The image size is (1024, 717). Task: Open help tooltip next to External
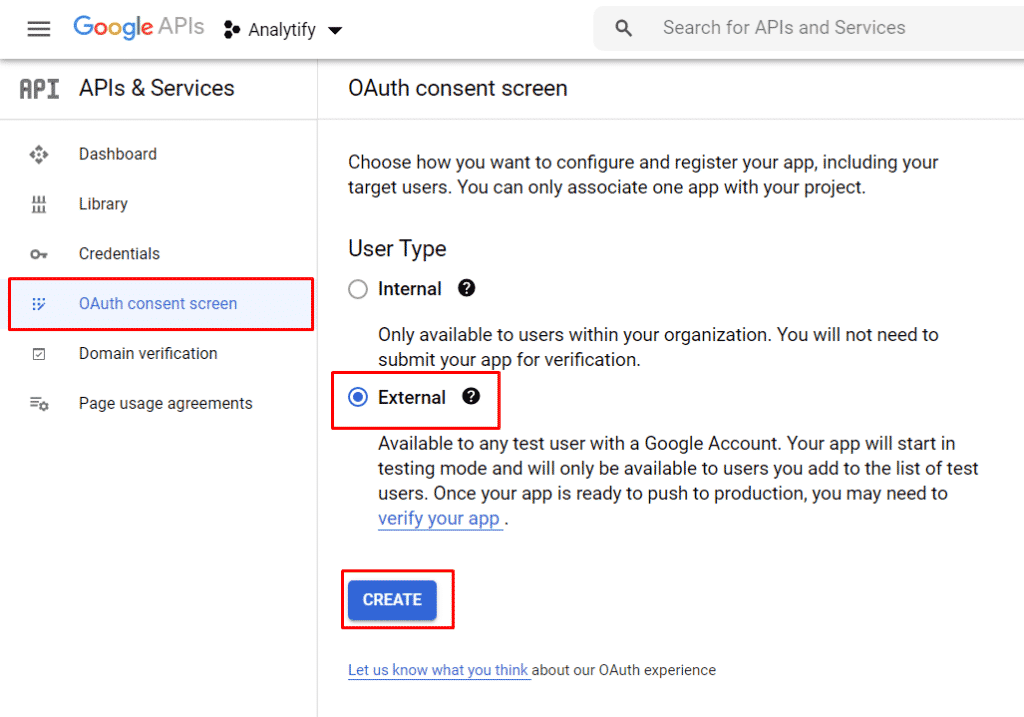[471, 396]
